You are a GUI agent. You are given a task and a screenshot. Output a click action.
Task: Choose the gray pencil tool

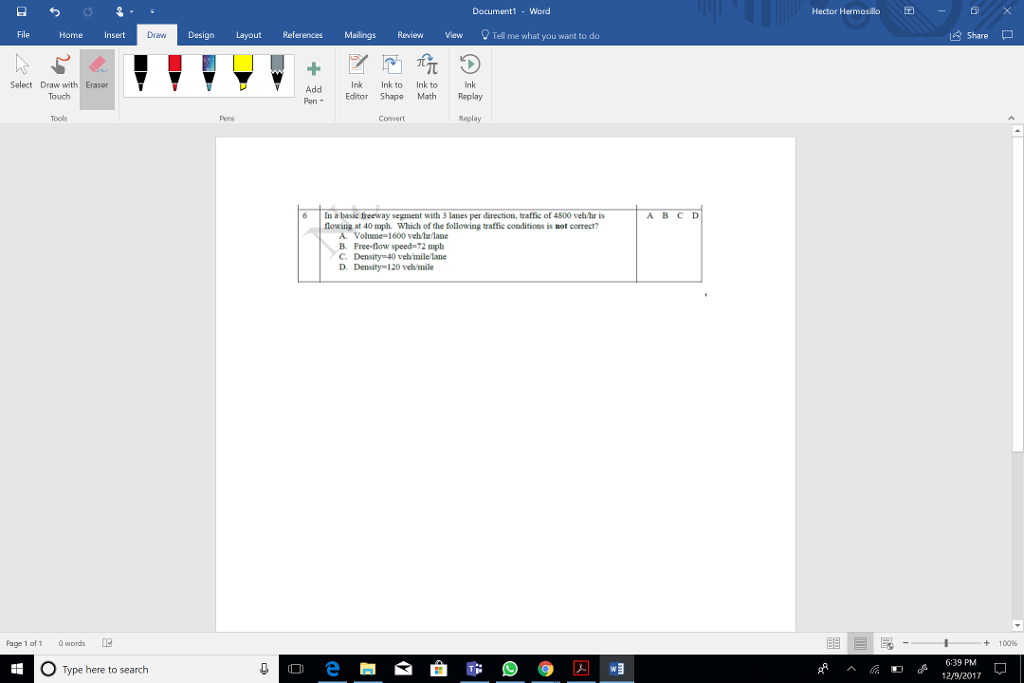click(x=276, y=72)
